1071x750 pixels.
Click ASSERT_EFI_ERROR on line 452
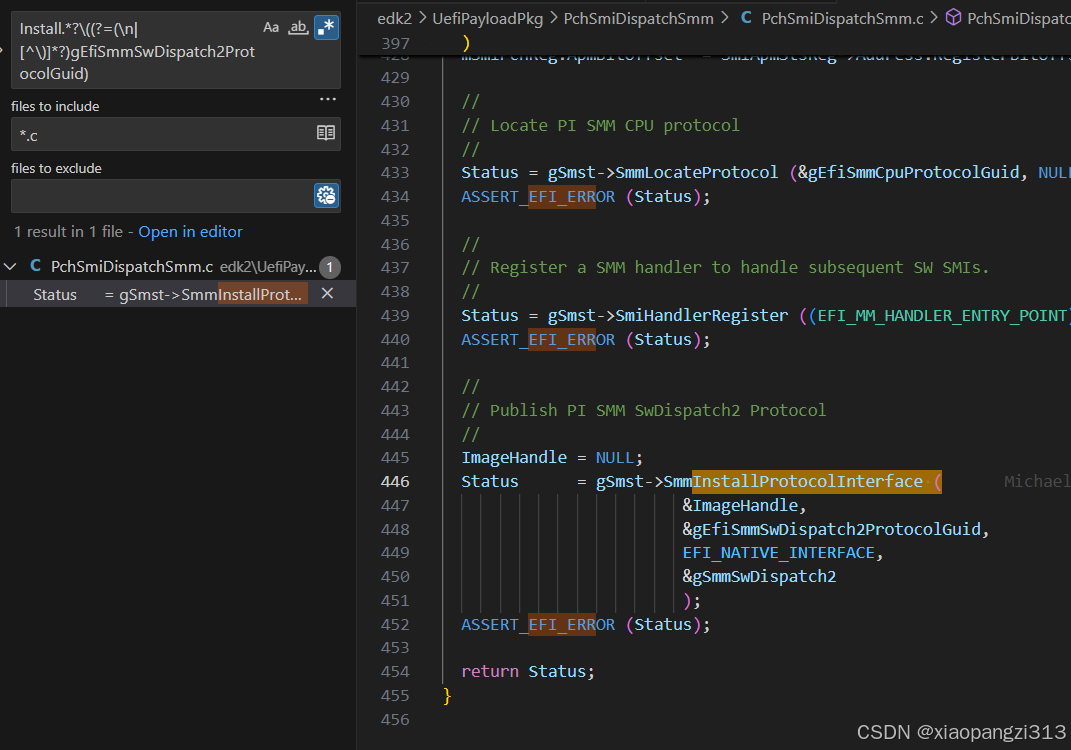(538, 625)
